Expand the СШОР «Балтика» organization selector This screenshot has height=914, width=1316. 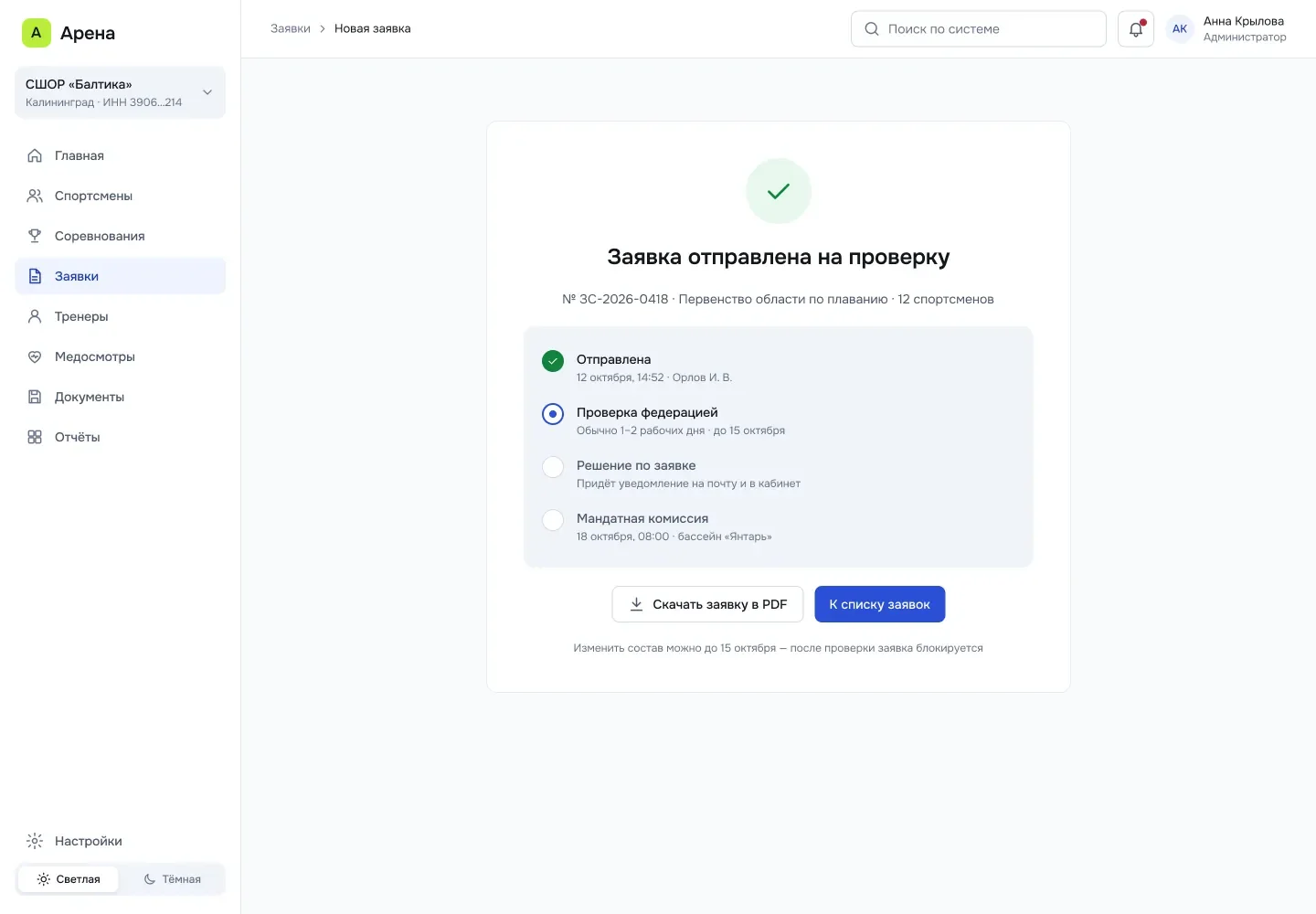tap(120, 92)
